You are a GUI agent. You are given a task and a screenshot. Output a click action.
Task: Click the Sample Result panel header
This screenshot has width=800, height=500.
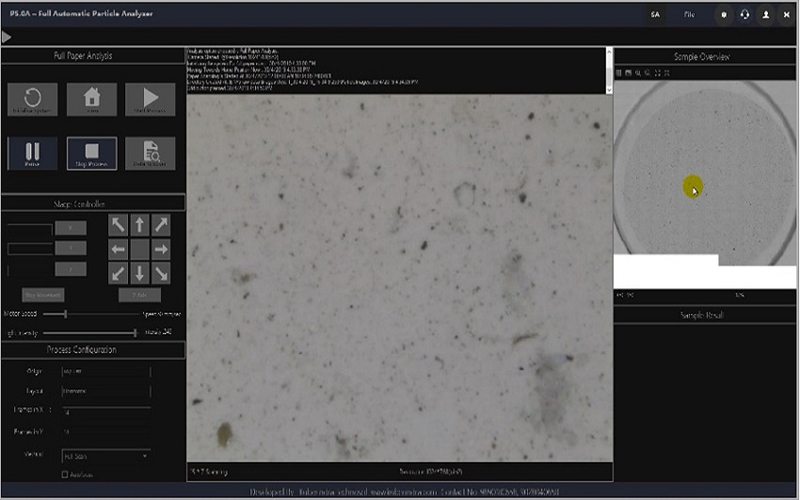coord(704,315)
